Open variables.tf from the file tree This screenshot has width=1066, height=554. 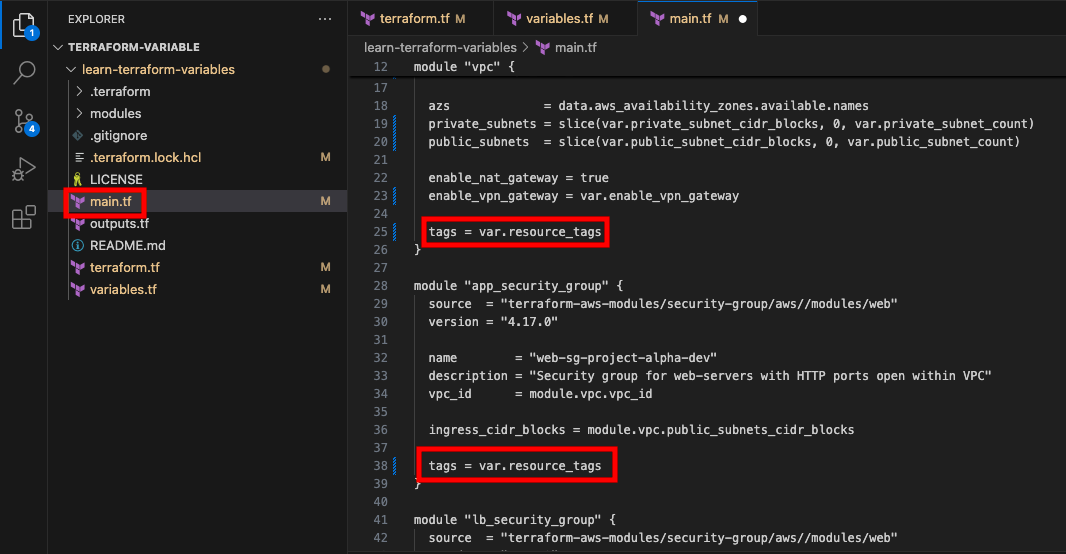(x=123, y=290)
